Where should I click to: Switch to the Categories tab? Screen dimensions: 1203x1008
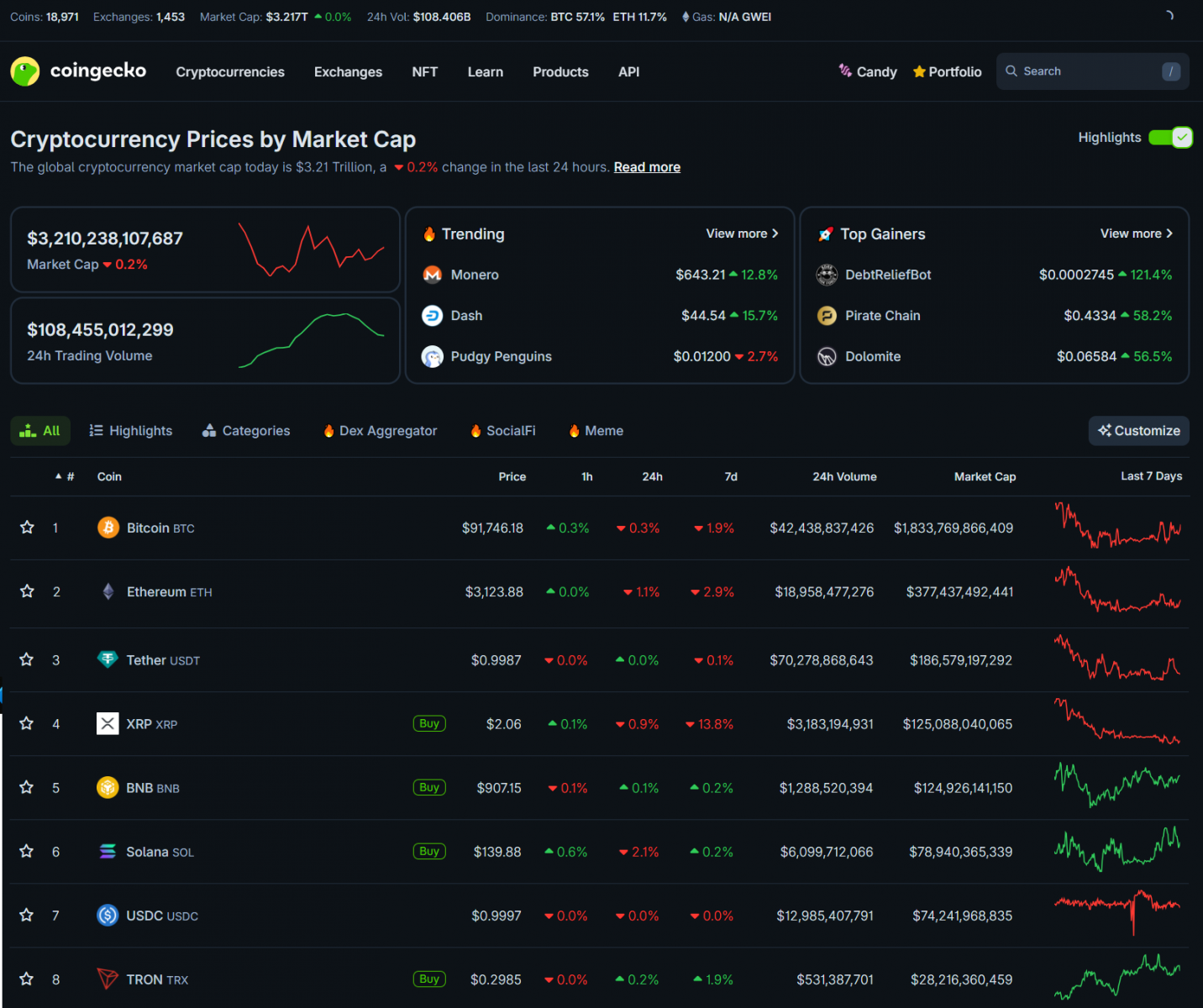point(246,431)
